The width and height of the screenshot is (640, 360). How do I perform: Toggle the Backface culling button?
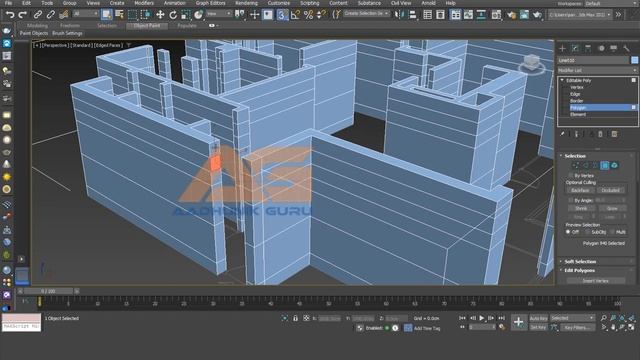tap(580, 190)
